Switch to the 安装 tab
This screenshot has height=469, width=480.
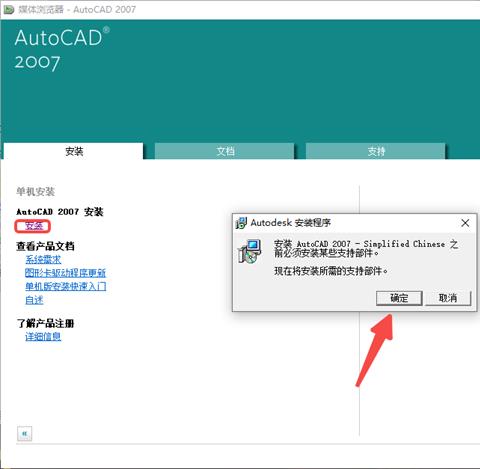click(74, 151)
